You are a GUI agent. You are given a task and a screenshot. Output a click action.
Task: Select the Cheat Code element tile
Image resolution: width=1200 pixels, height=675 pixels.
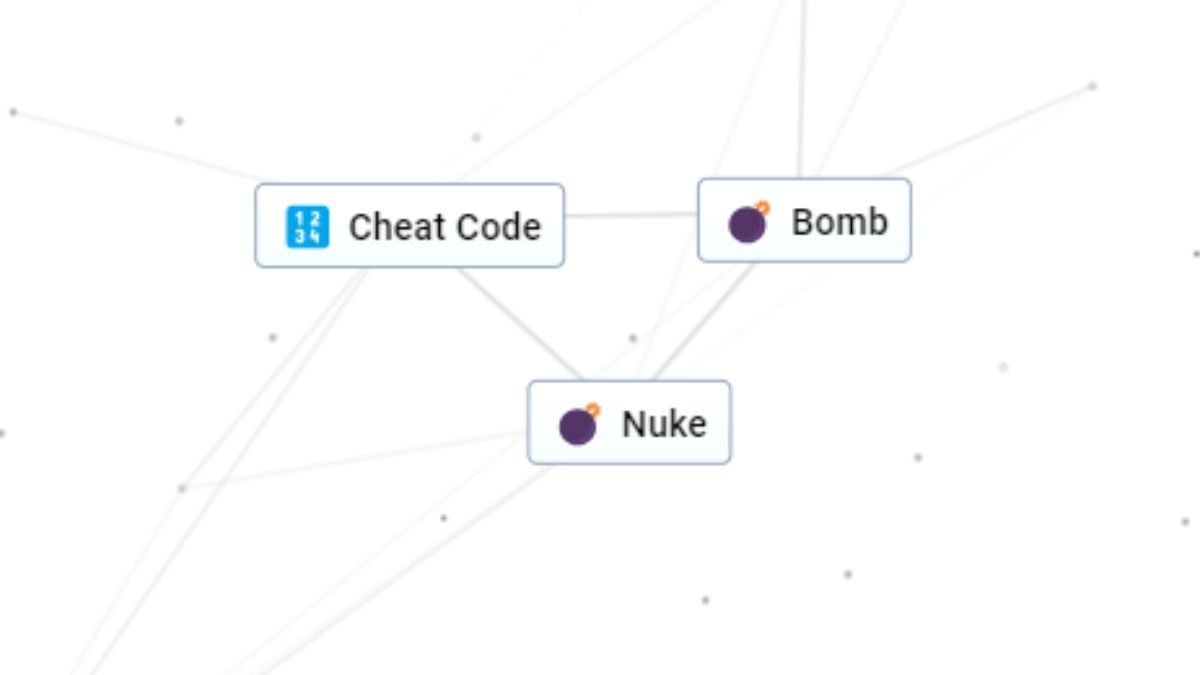410,224
